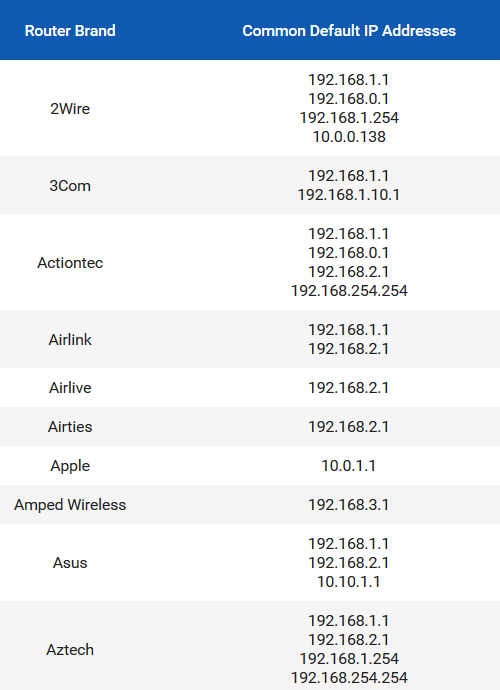
Task: Click the Apple brand cell
Action: pyautogui.click(x=70, y=466)
